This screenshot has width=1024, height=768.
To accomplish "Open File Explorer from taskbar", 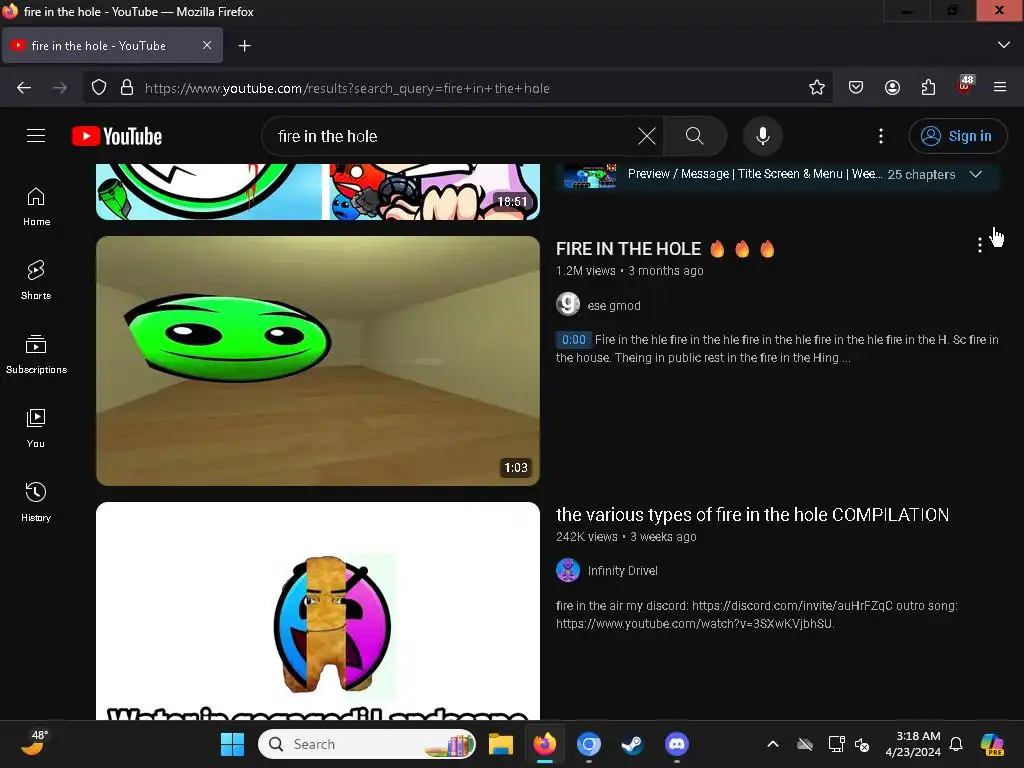I will (501, 744).
